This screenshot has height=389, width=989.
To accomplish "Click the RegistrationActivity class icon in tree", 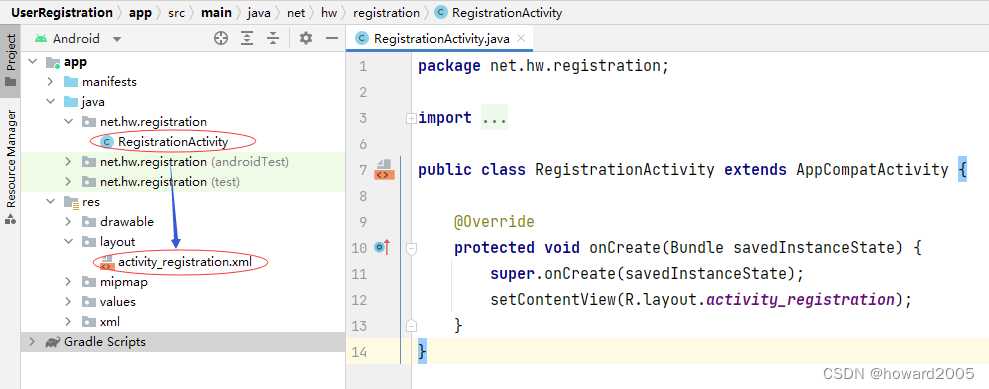I will click(x=106, y=142).
